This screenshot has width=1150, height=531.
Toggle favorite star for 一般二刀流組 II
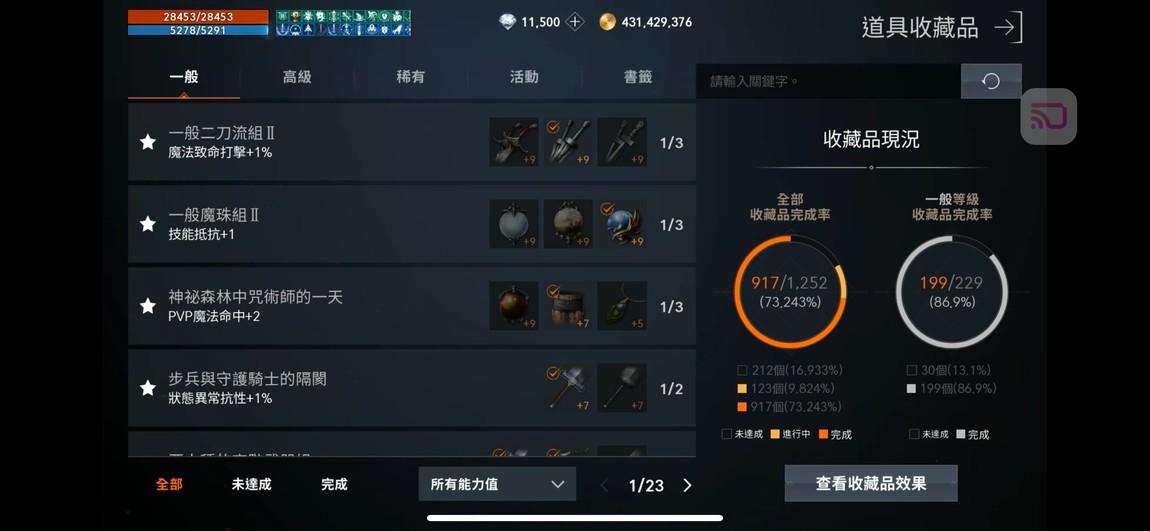tap(147, 142)
